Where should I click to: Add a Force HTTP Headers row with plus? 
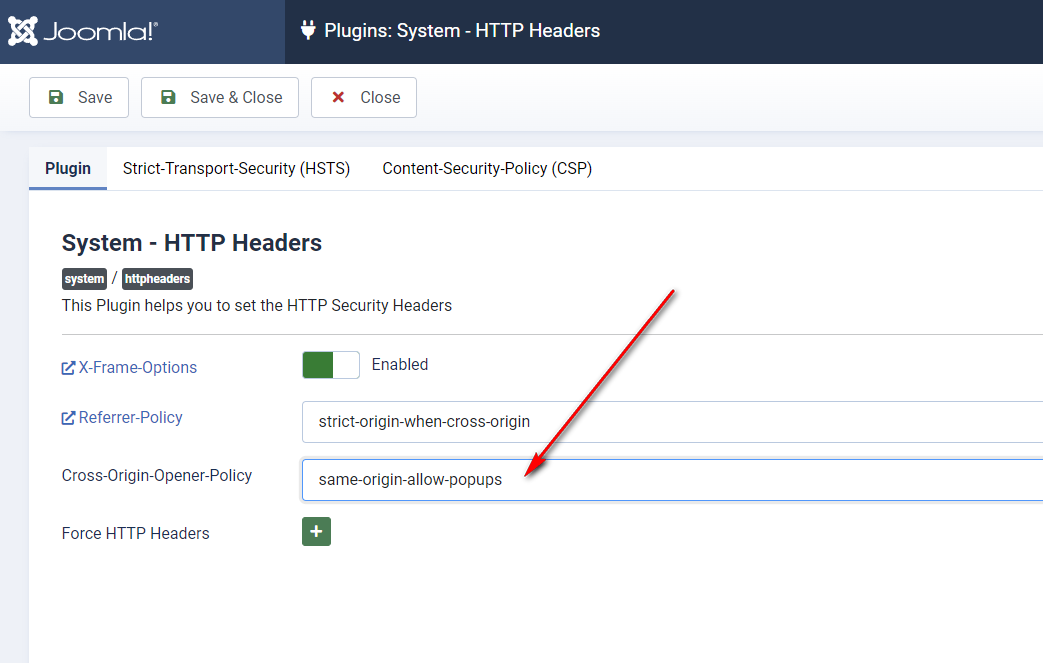316,532
